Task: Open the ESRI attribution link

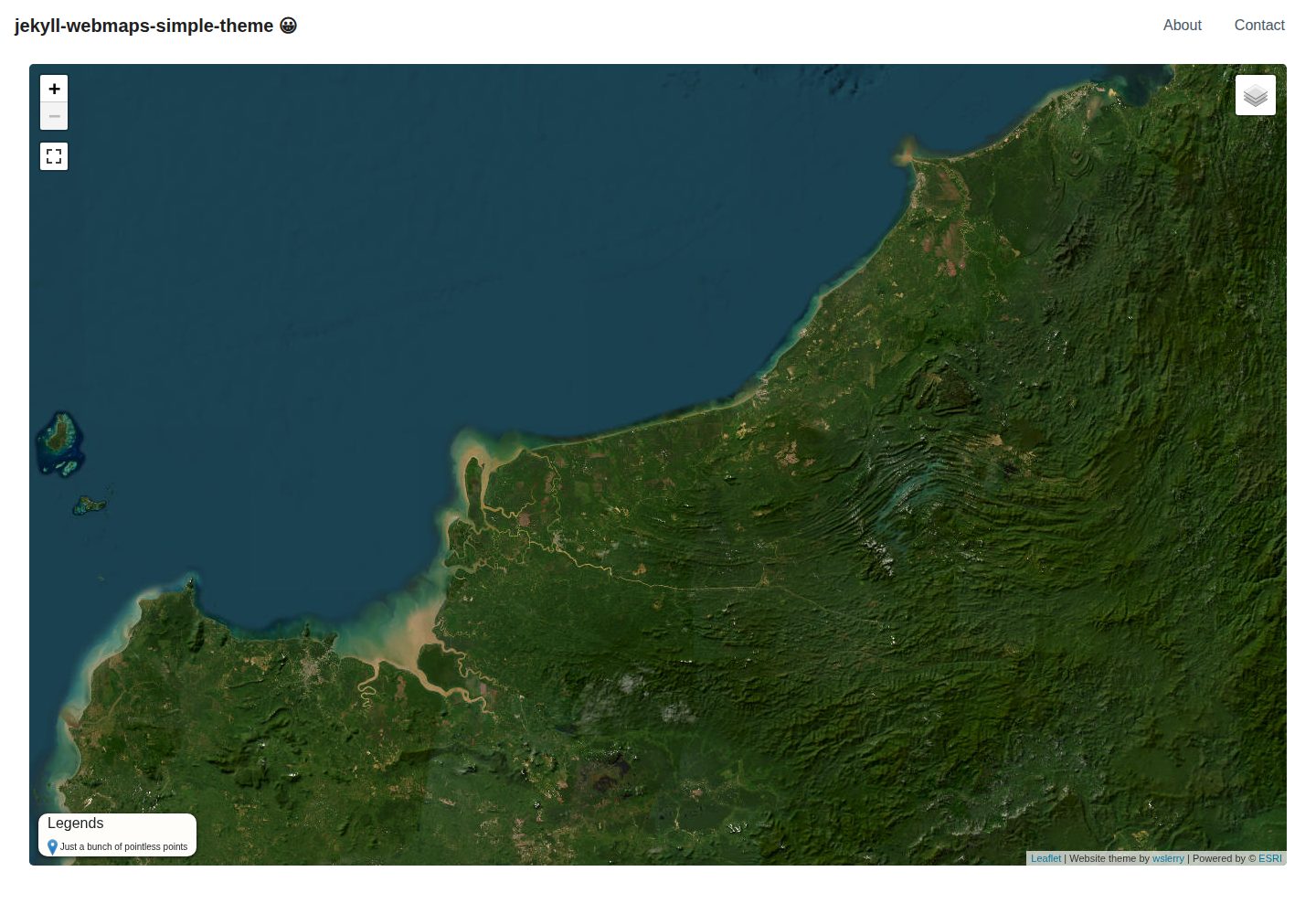Action: click(x=1270, y=858)
